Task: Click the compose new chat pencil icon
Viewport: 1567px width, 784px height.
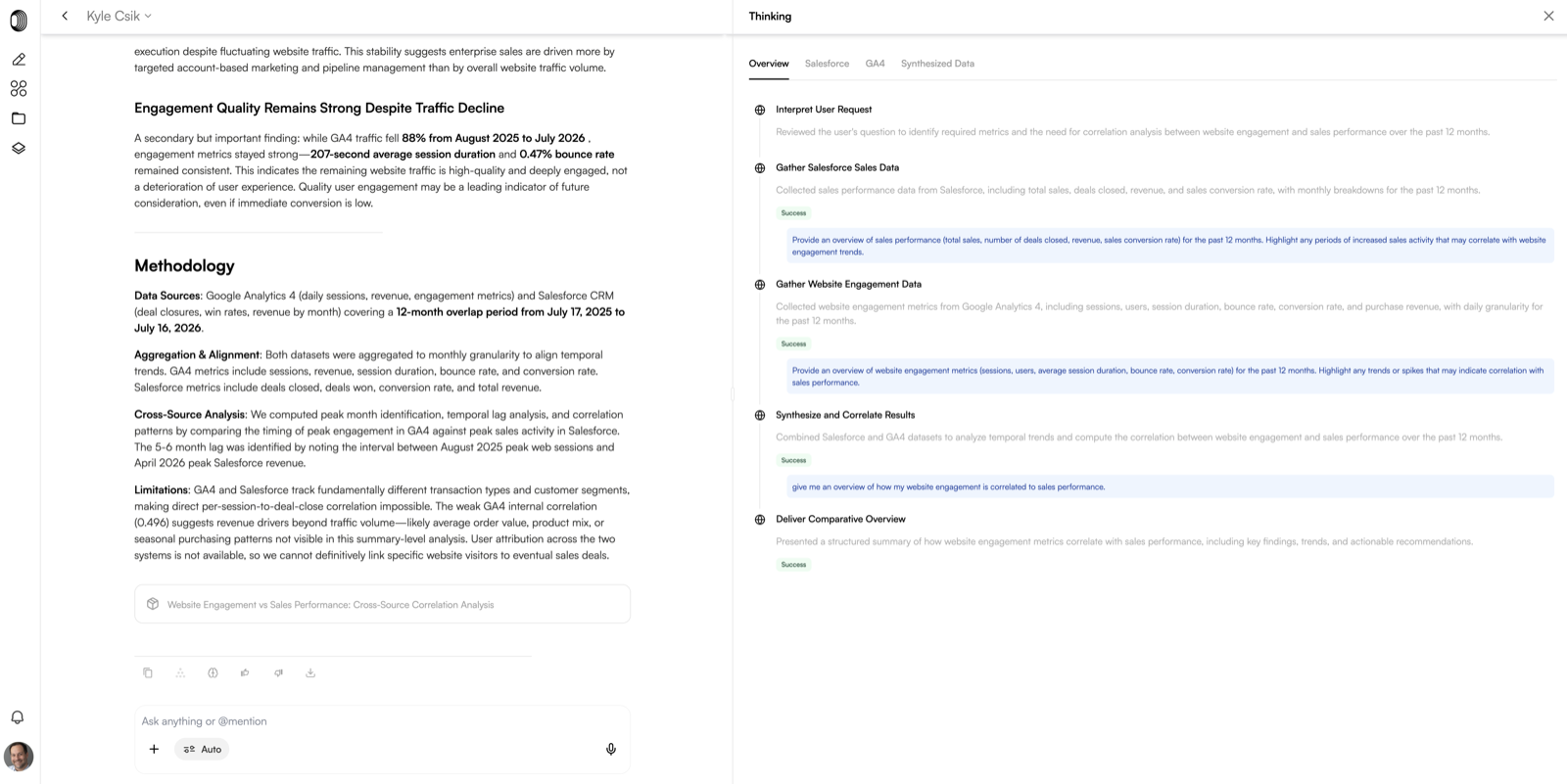Action: click(x=19, y=59)
